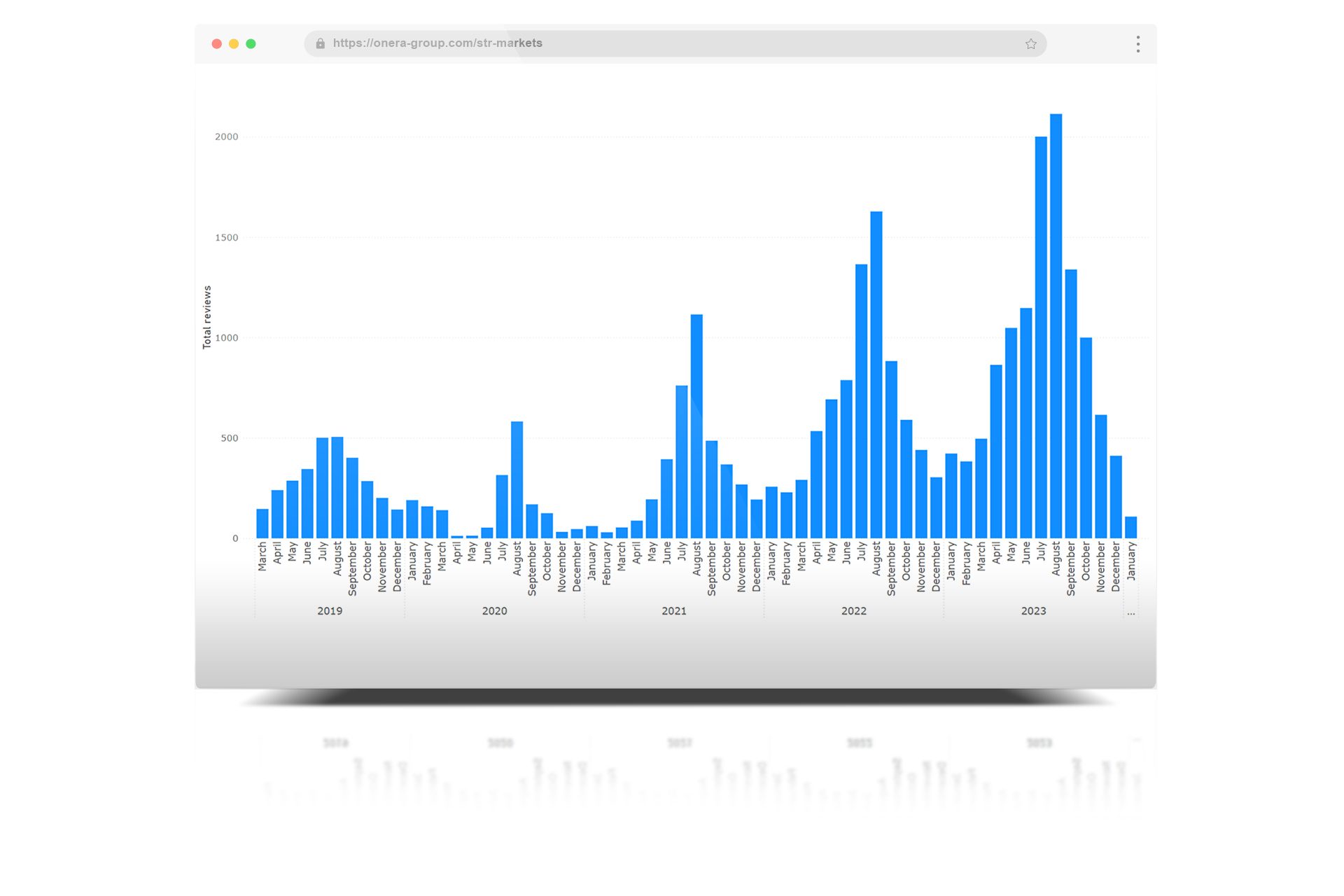Image resolution: width=1344 pixels, height=896 pixels.
Task: Click the Total reviews axis title
Action: pyautogui.click(x=206, y=317)
